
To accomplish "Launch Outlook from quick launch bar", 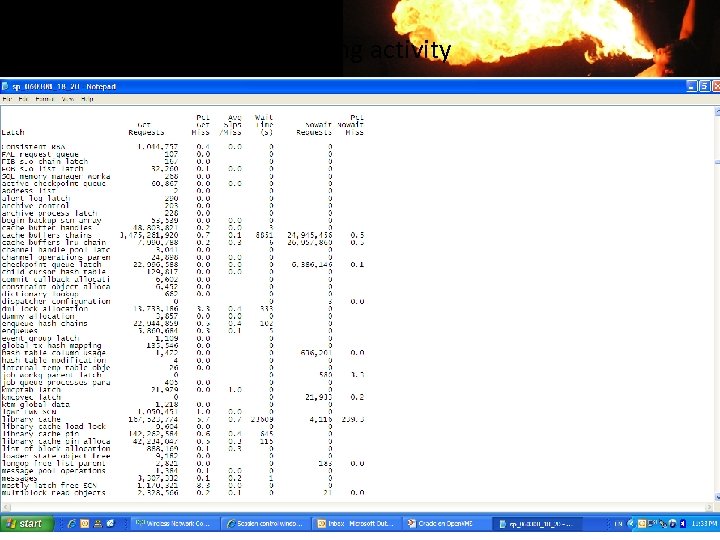I will [x=84, y=523].
